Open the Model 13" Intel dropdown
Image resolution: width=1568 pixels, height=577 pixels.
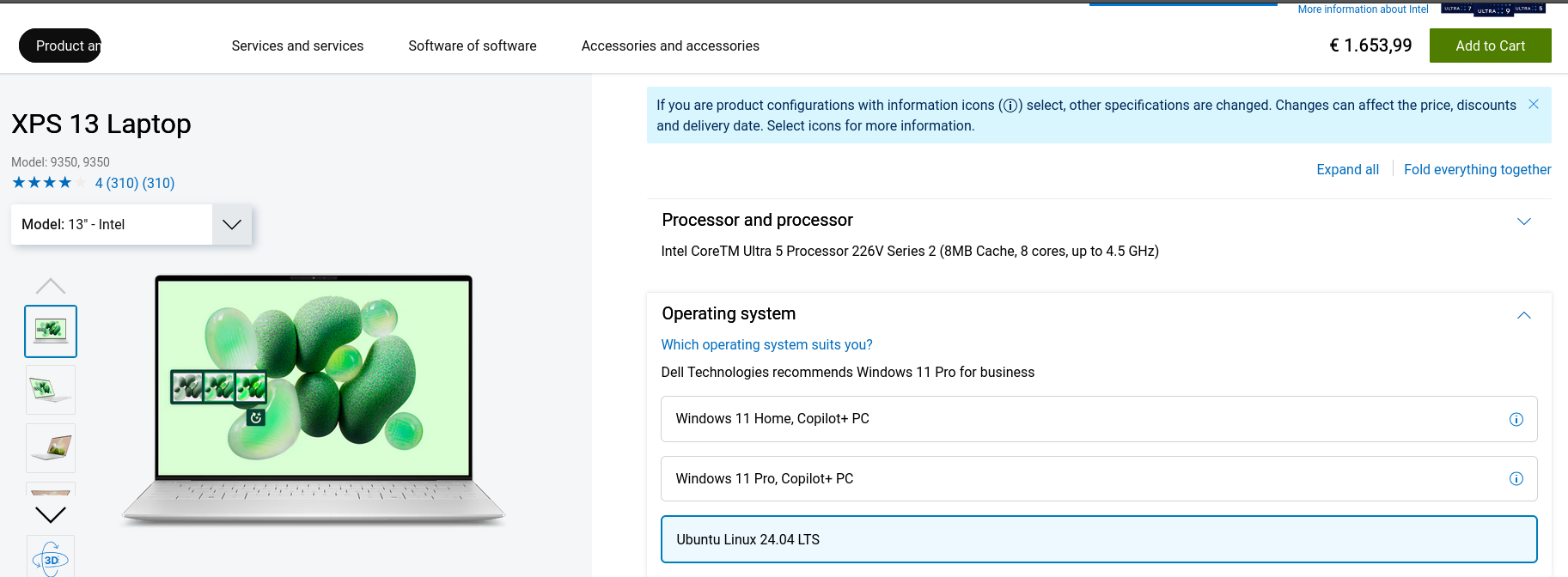coord(131,224)
